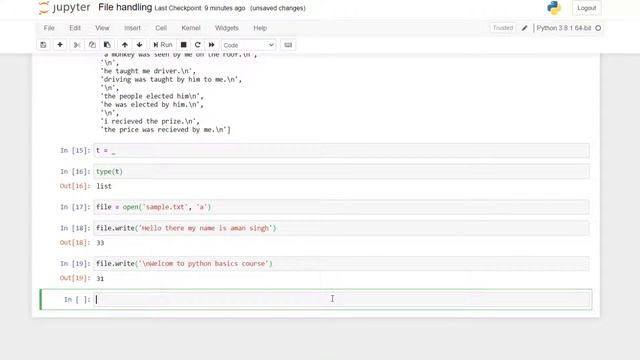Insert cell below with the plus icon

point(60,45)
